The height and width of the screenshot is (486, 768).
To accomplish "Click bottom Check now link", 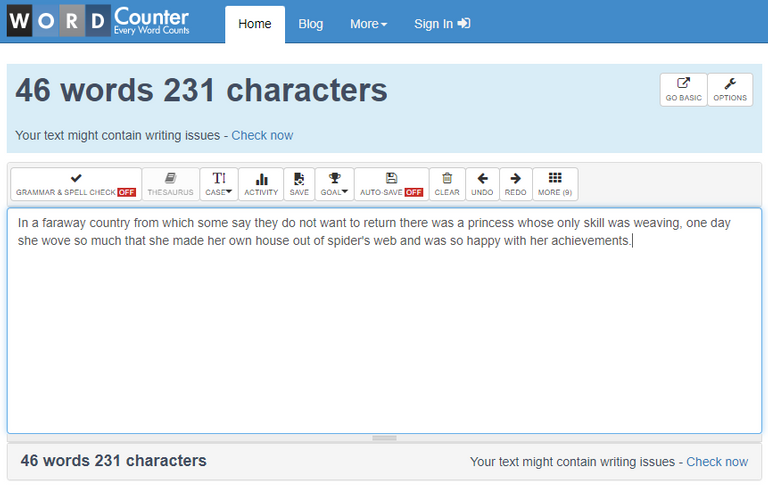I will click(x=717, y=462).
